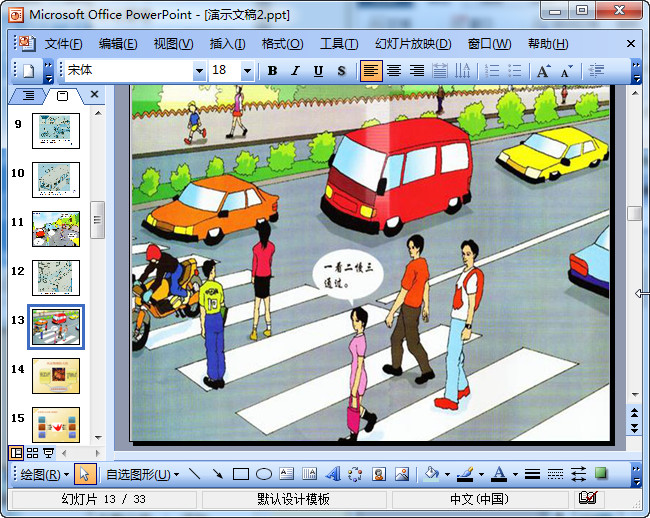Screen dimensions: 650x518
Task: Open the 插入(I) menu
Action: point(227,44)
